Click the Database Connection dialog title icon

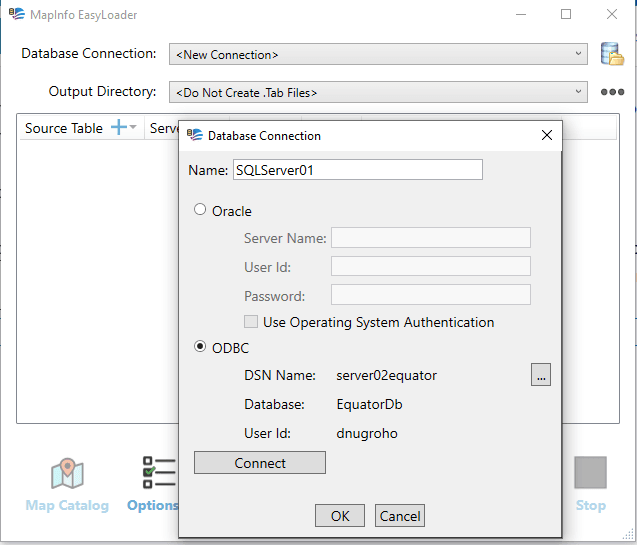[194, 135]
